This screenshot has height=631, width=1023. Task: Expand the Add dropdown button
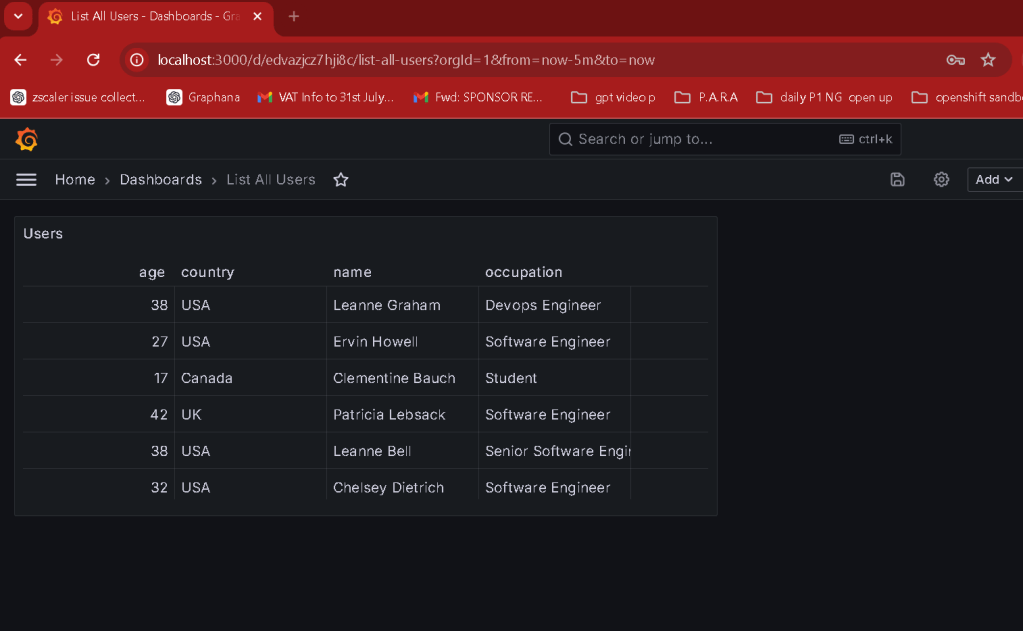(x=994, y=179)
